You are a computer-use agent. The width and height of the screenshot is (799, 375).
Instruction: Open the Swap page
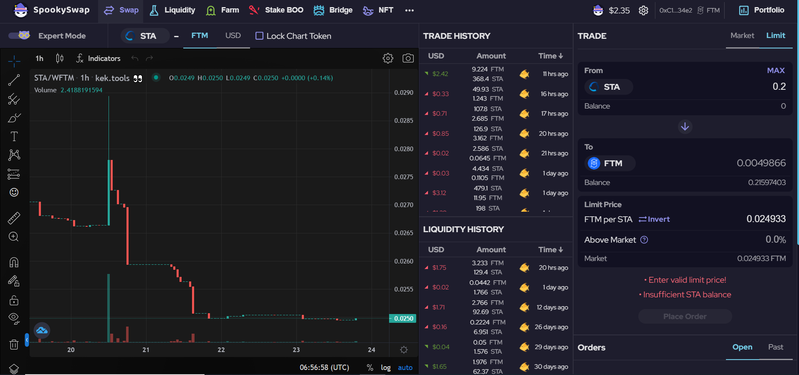(x=121, y=10)
